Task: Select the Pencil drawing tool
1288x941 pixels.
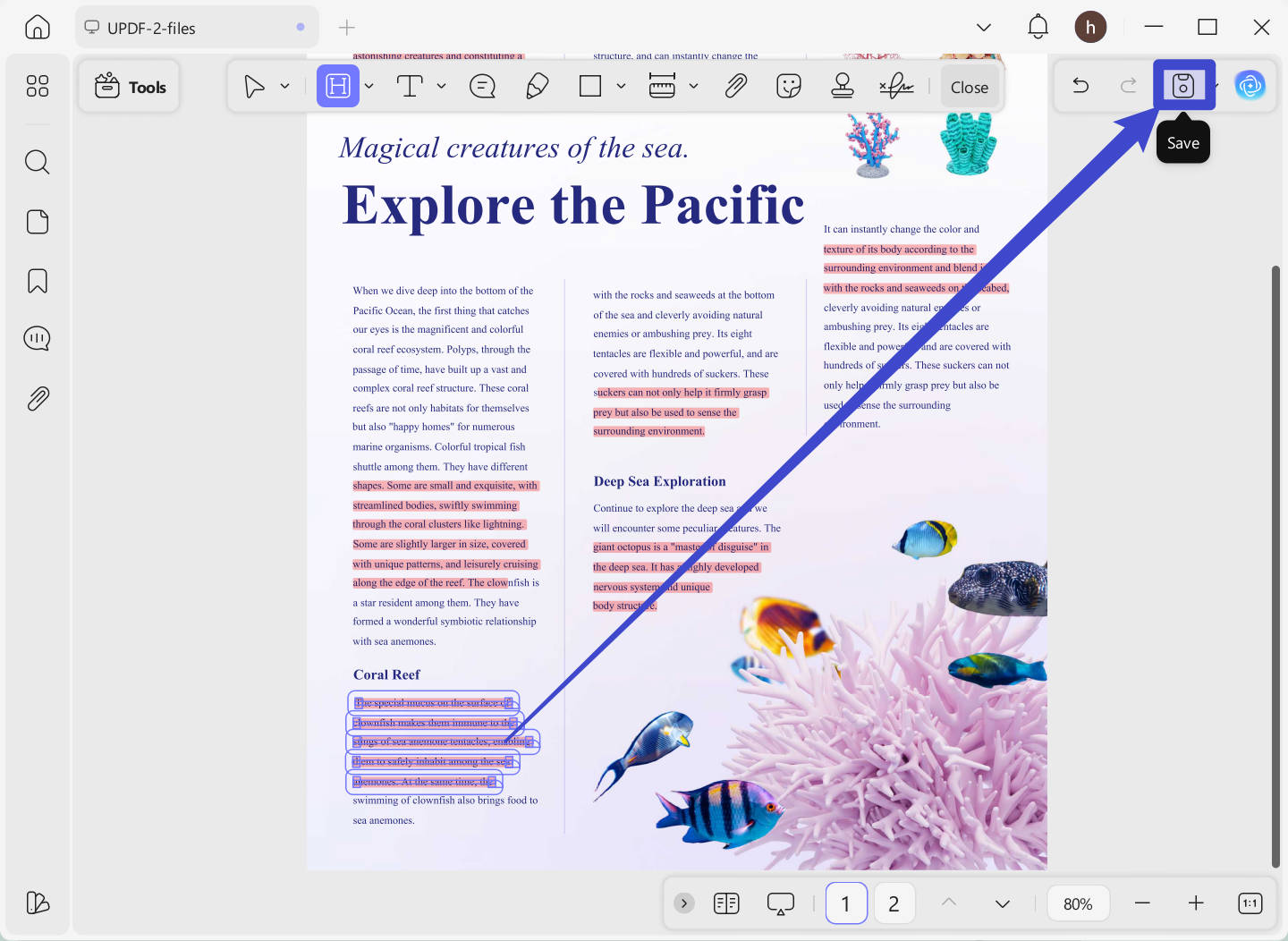Action: (537, 86)
